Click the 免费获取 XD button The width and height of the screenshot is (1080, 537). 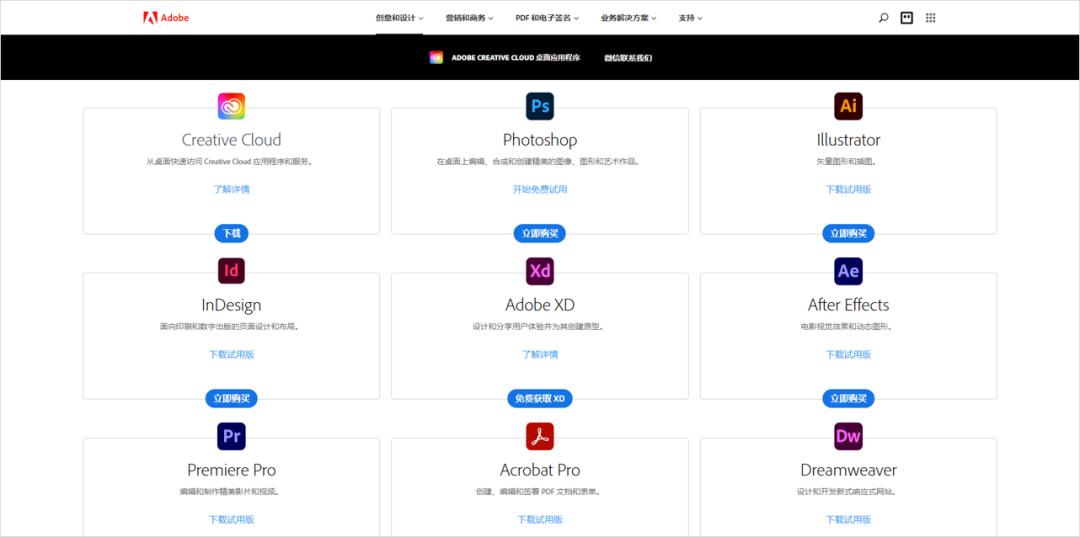[x=540, y=399]
